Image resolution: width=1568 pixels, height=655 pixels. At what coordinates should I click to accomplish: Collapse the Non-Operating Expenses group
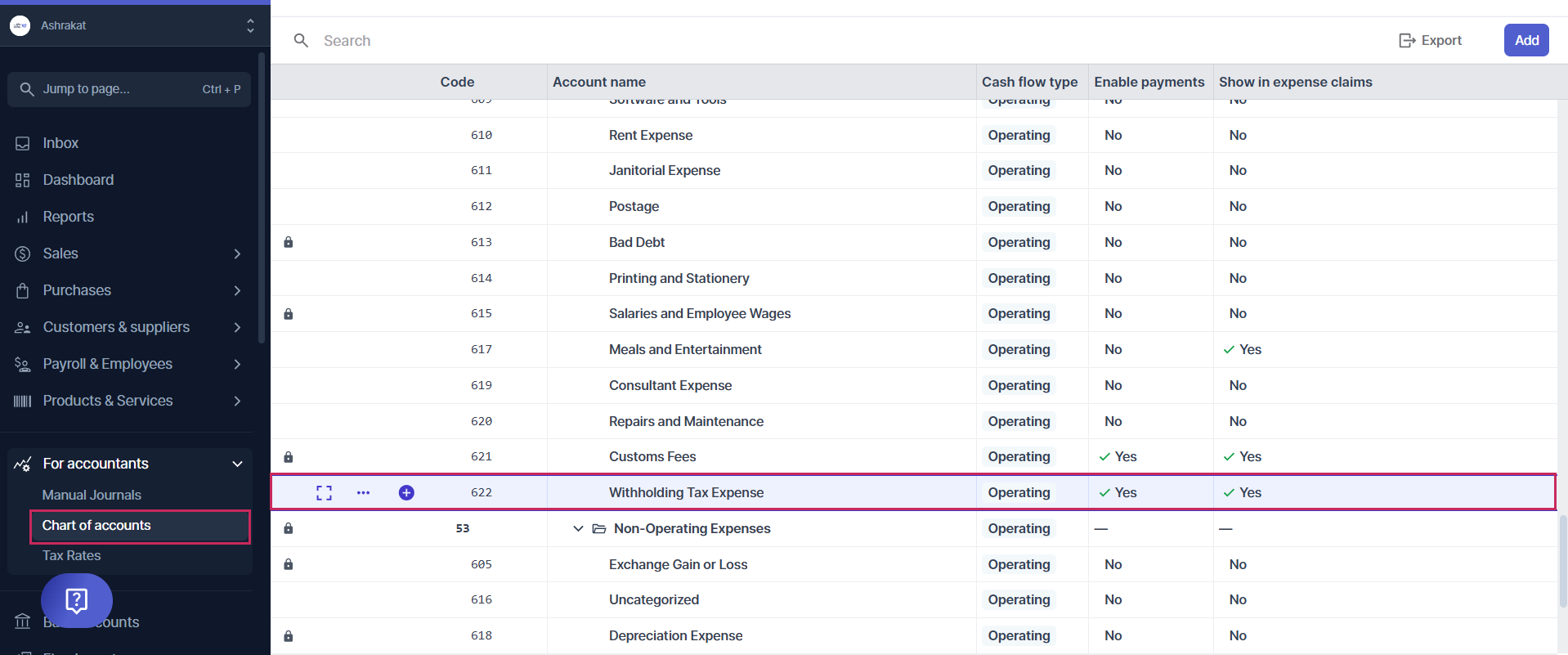click(x=578, y=528)
